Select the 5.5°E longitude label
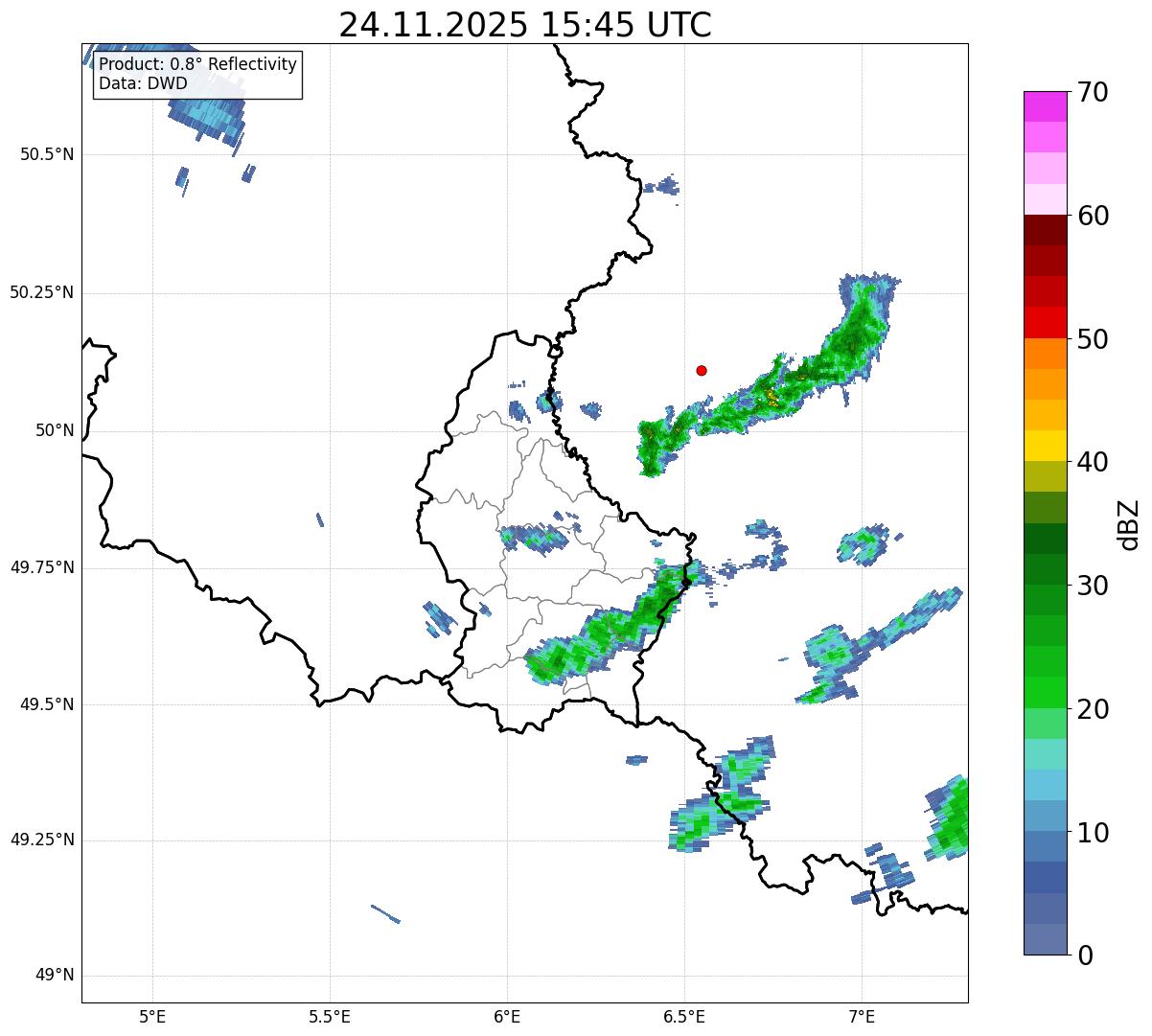The height and width of the screenshot is (1036, 1152). point(330,1016)
